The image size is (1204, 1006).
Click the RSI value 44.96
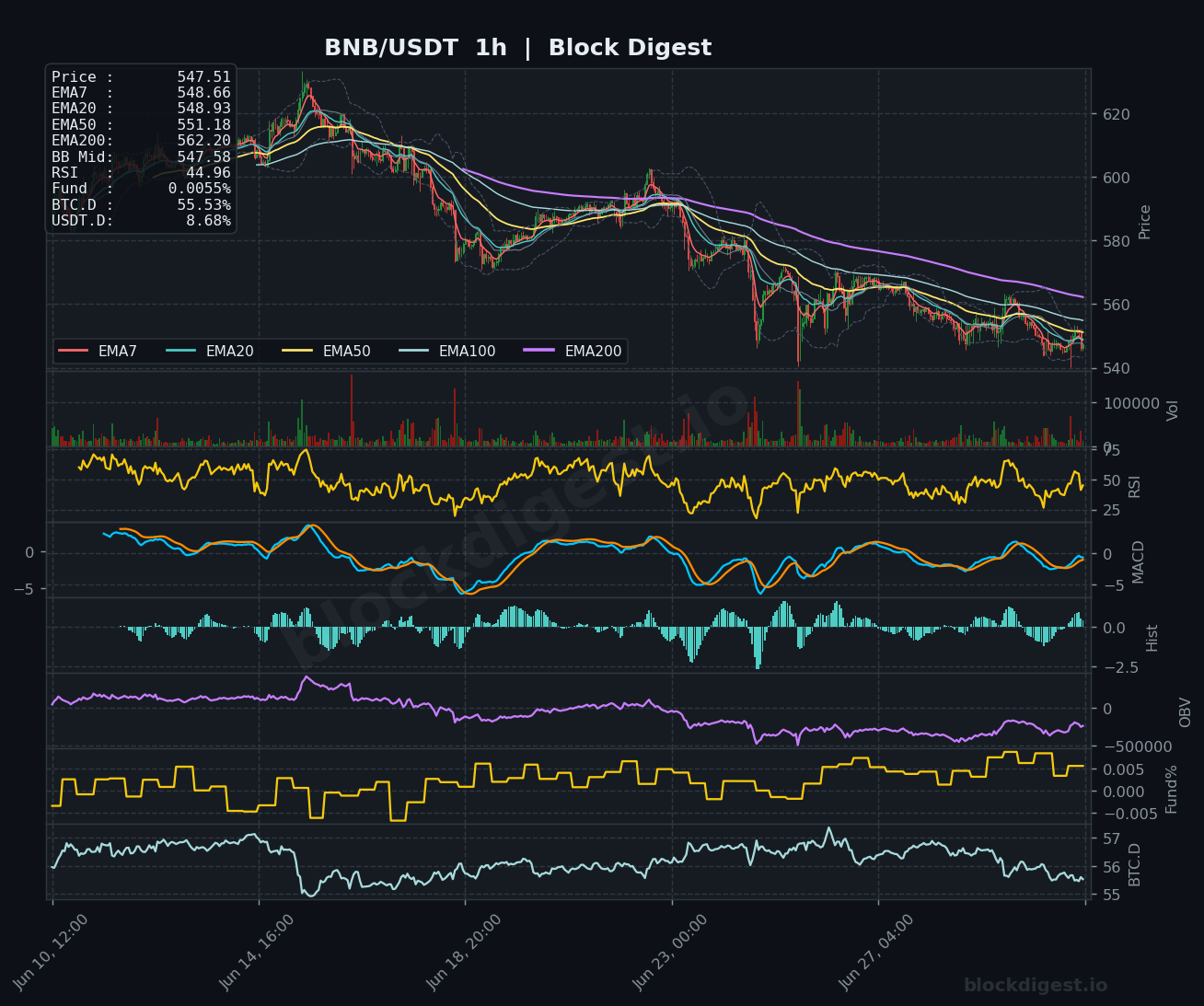click(209, 173)
